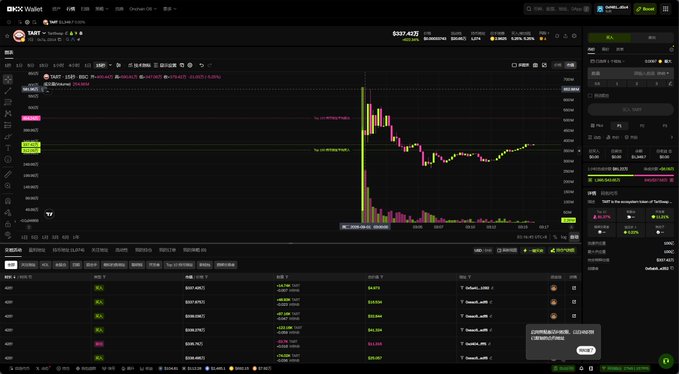
Task: Switch to the limit order tab
Action: (x=606, y=49)
